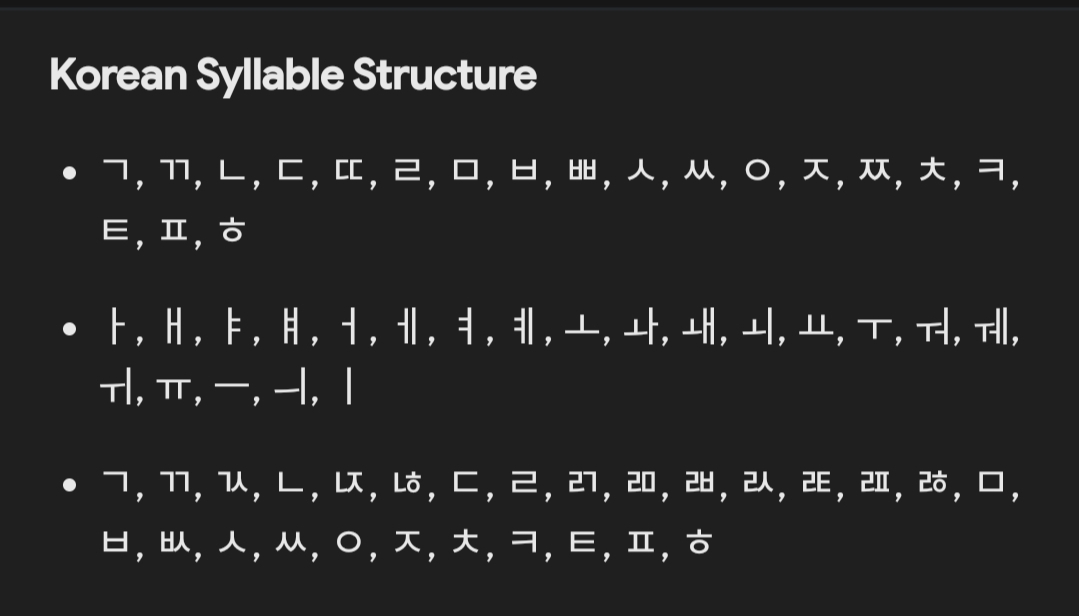Select the final cluster ㅄ
Image resolution: width=1079 pixels, height=616 pixels.
(175, 542)
